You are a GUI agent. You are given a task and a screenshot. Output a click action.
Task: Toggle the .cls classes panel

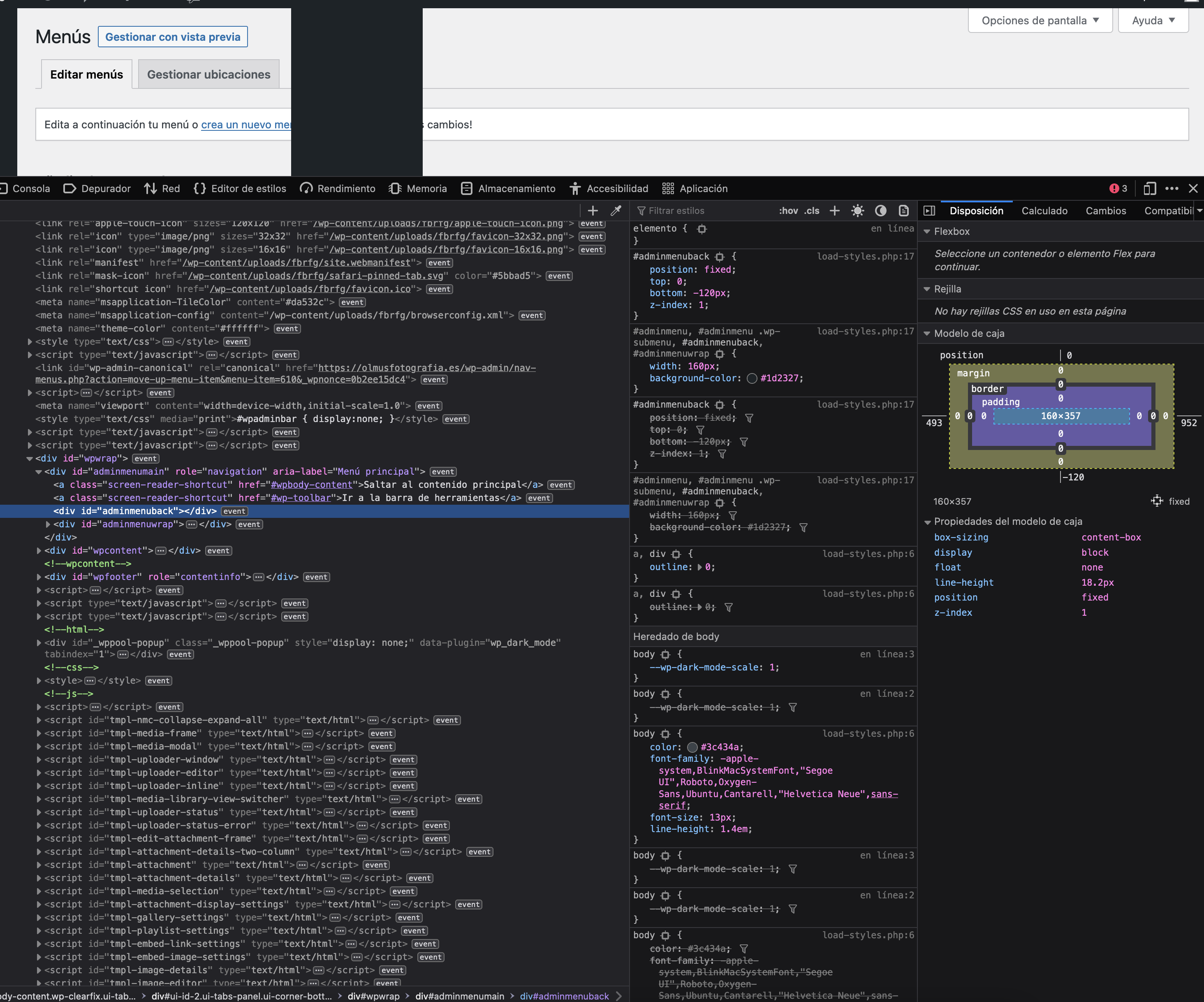coord(812,211)
